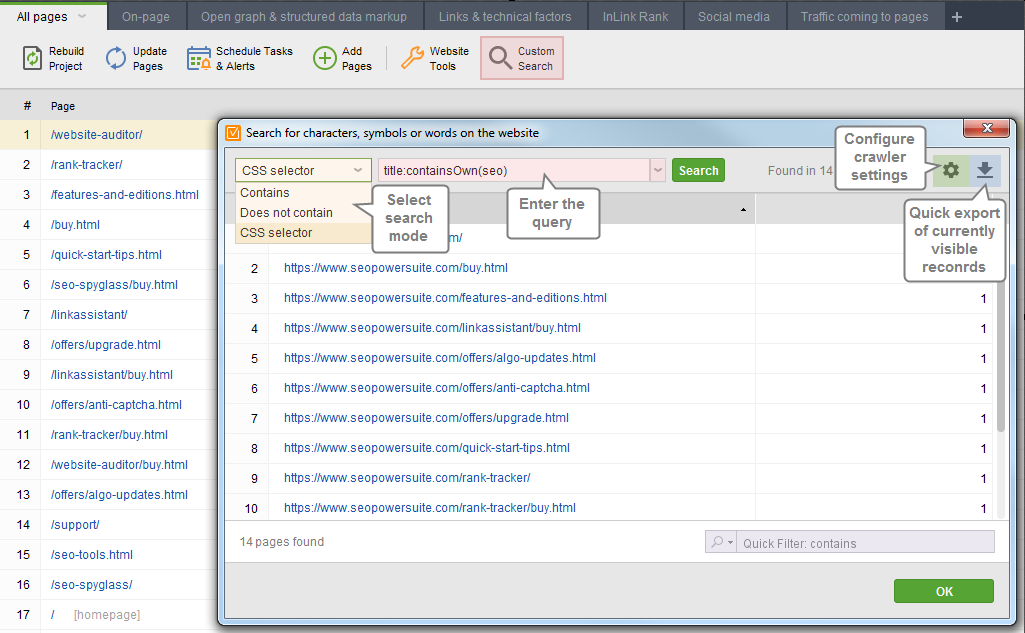Viewport: 1025px width, 633px height.
Task: Open linkassistant/buy.html result link
Action: point(432,328)
